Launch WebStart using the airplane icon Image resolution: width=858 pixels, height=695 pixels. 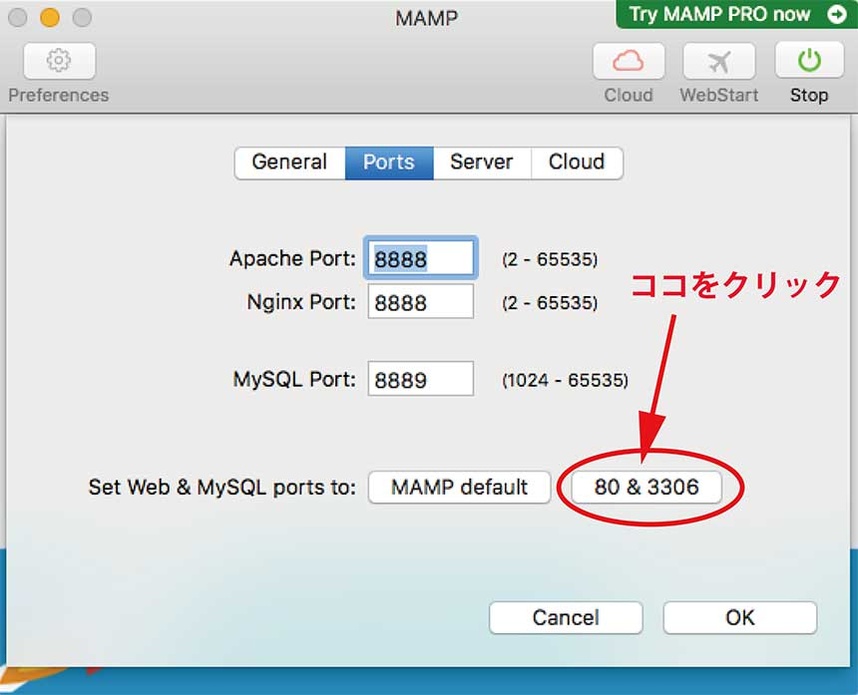click(x=718, y=62)
